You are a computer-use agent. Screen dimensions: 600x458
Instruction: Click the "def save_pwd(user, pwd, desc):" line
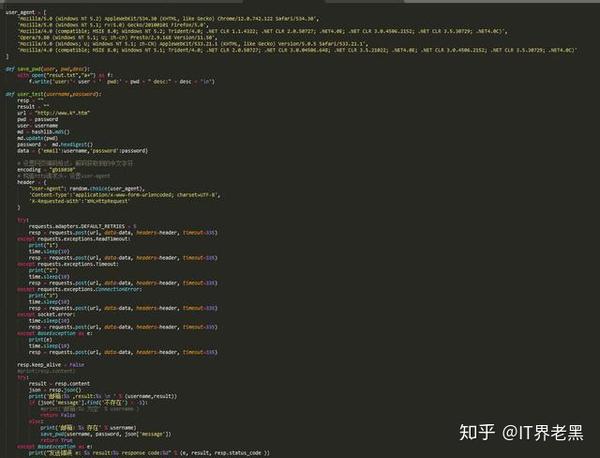pyautogui.click(x=48, y=69)
